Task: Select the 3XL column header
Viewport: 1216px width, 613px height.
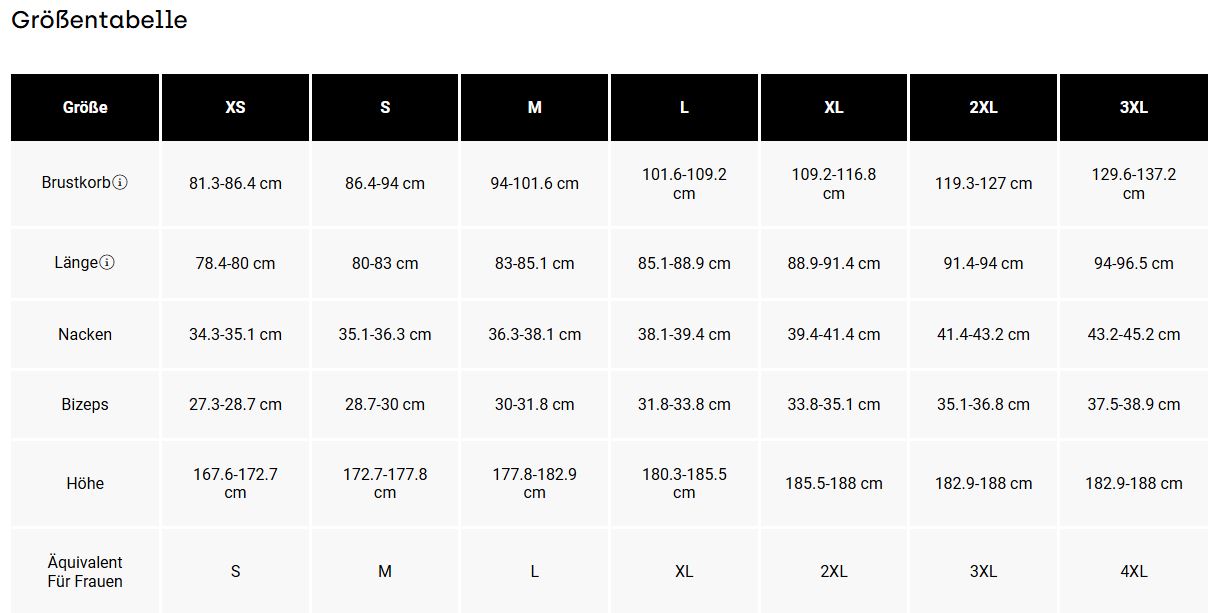Action: coord(1133,108)
